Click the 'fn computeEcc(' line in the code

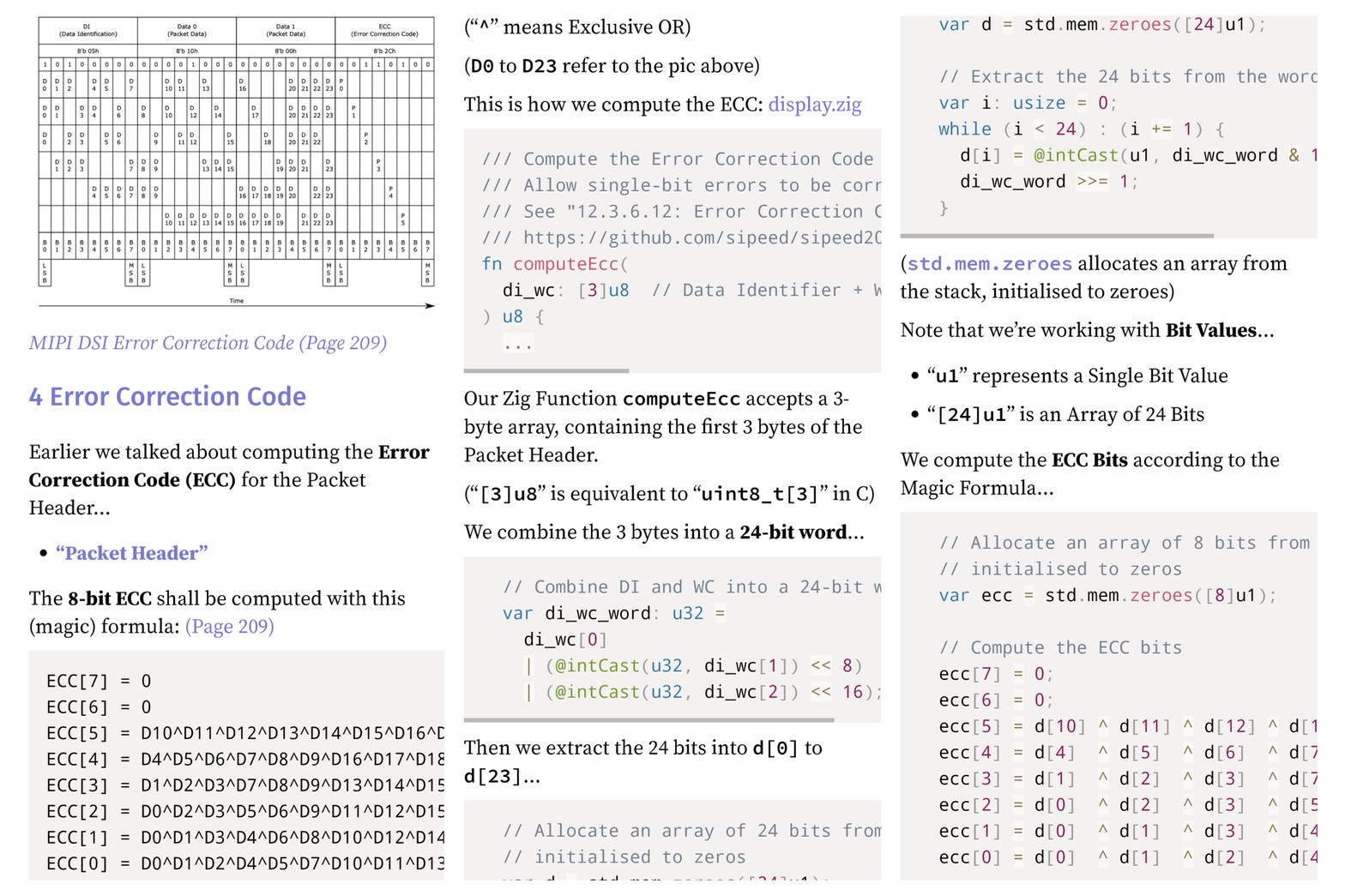click(554, 264)
